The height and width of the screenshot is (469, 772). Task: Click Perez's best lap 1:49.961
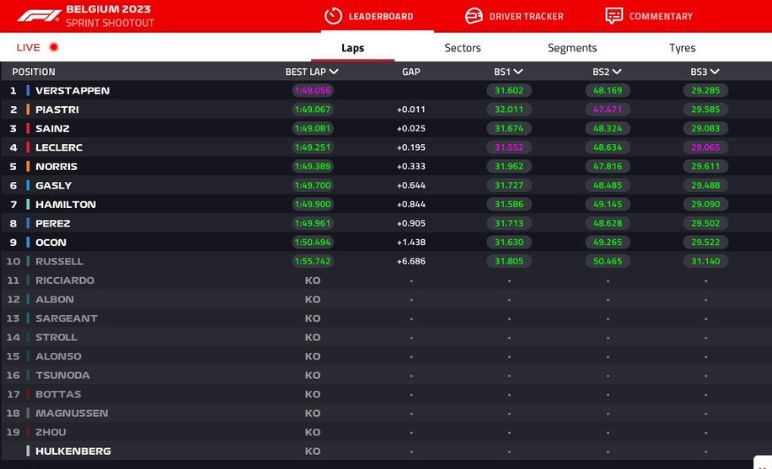[x=312, y=223]
